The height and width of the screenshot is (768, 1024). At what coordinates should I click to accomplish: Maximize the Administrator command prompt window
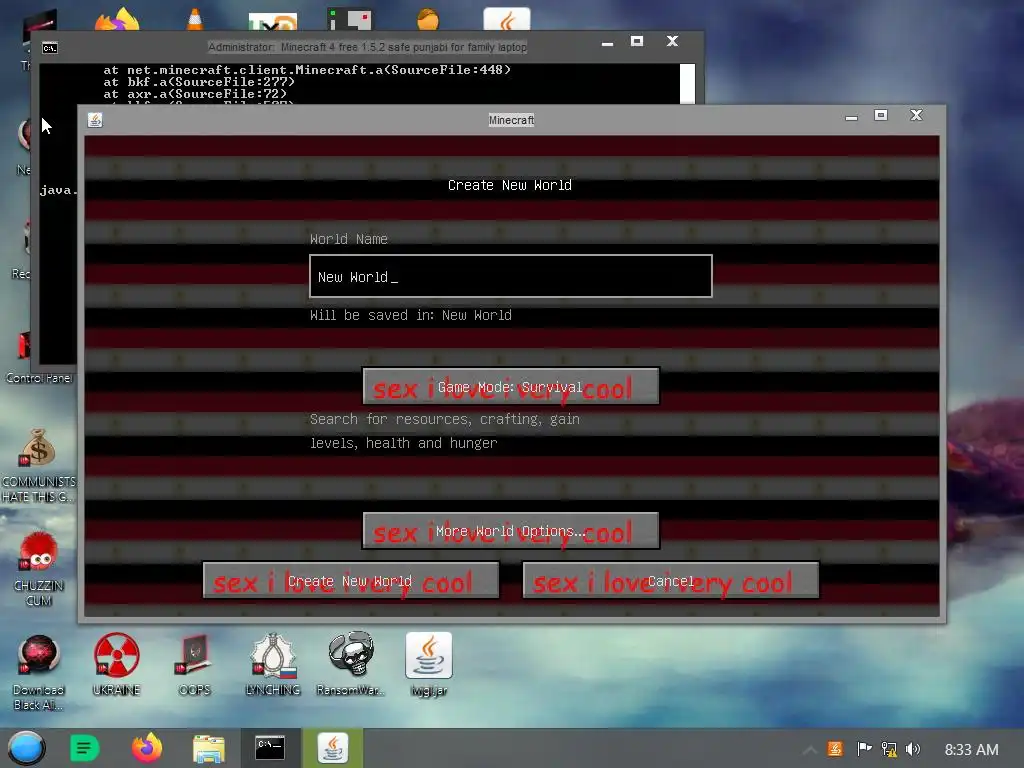(637, 41)
